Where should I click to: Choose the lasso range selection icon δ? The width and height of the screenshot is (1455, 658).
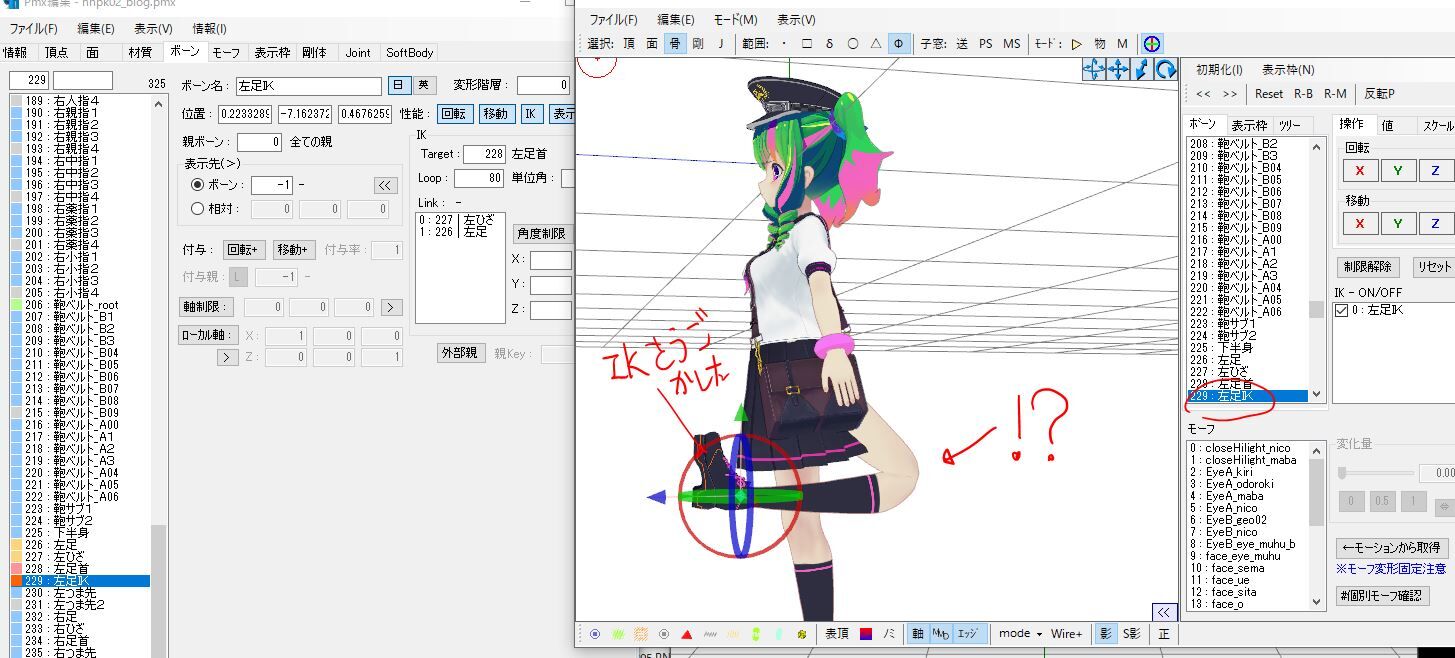[x=829, y=44]
